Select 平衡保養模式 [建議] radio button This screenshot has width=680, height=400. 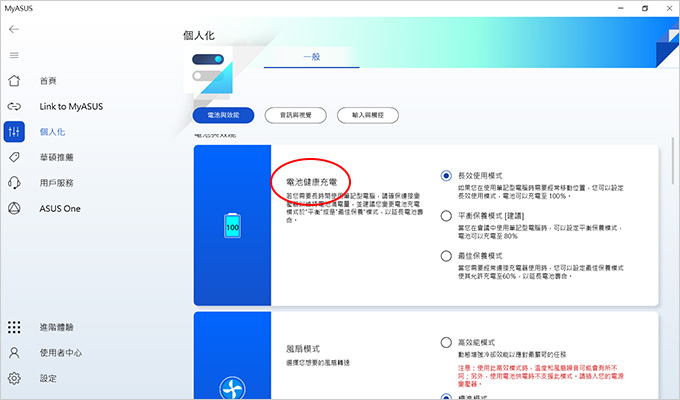click(446, 216)
